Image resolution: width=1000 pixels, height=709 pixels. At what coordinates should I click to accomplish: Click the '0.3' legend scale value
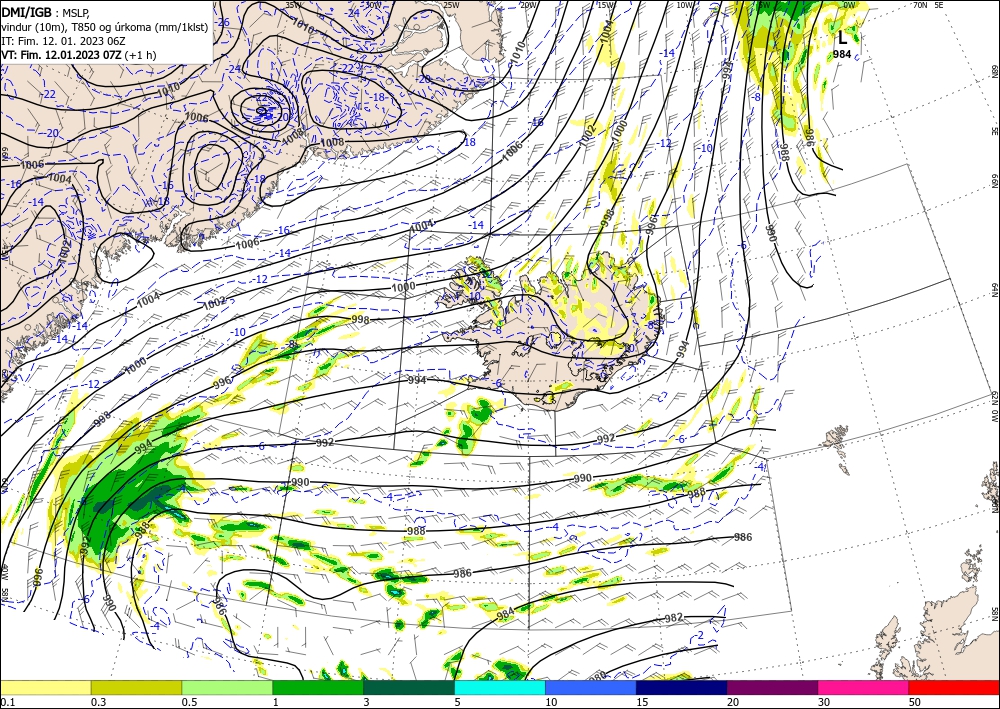[x=98, y=702]
